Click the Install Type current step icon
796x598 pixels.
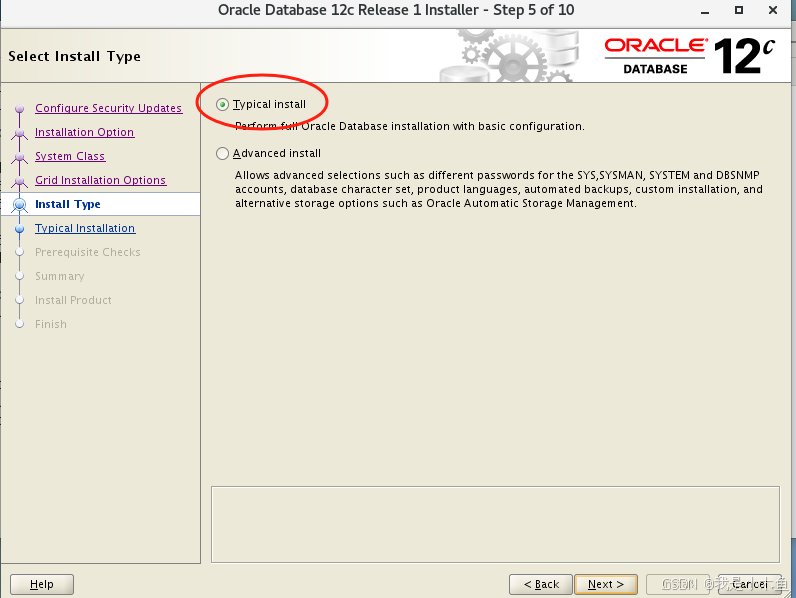(x=20, y=204)
